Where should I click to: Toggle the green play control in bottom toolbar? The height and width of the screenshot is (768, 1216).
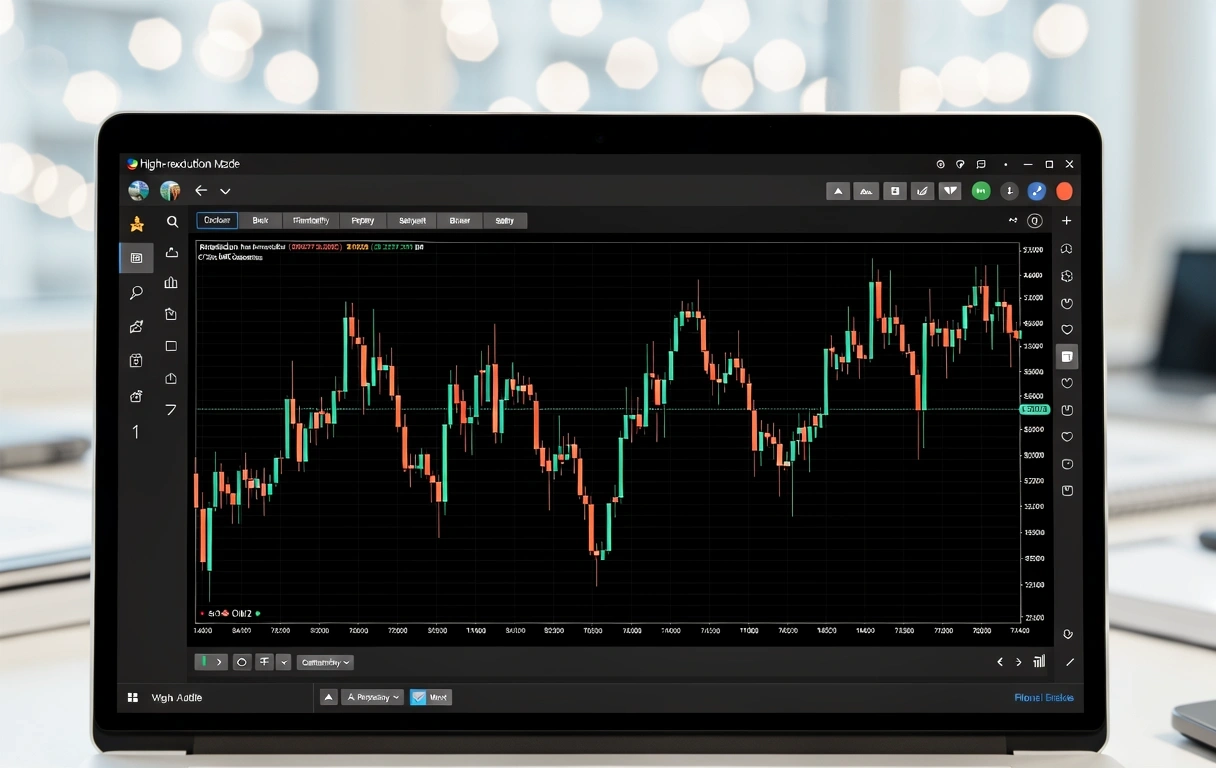pyautogui.click(x=204, y=662)
